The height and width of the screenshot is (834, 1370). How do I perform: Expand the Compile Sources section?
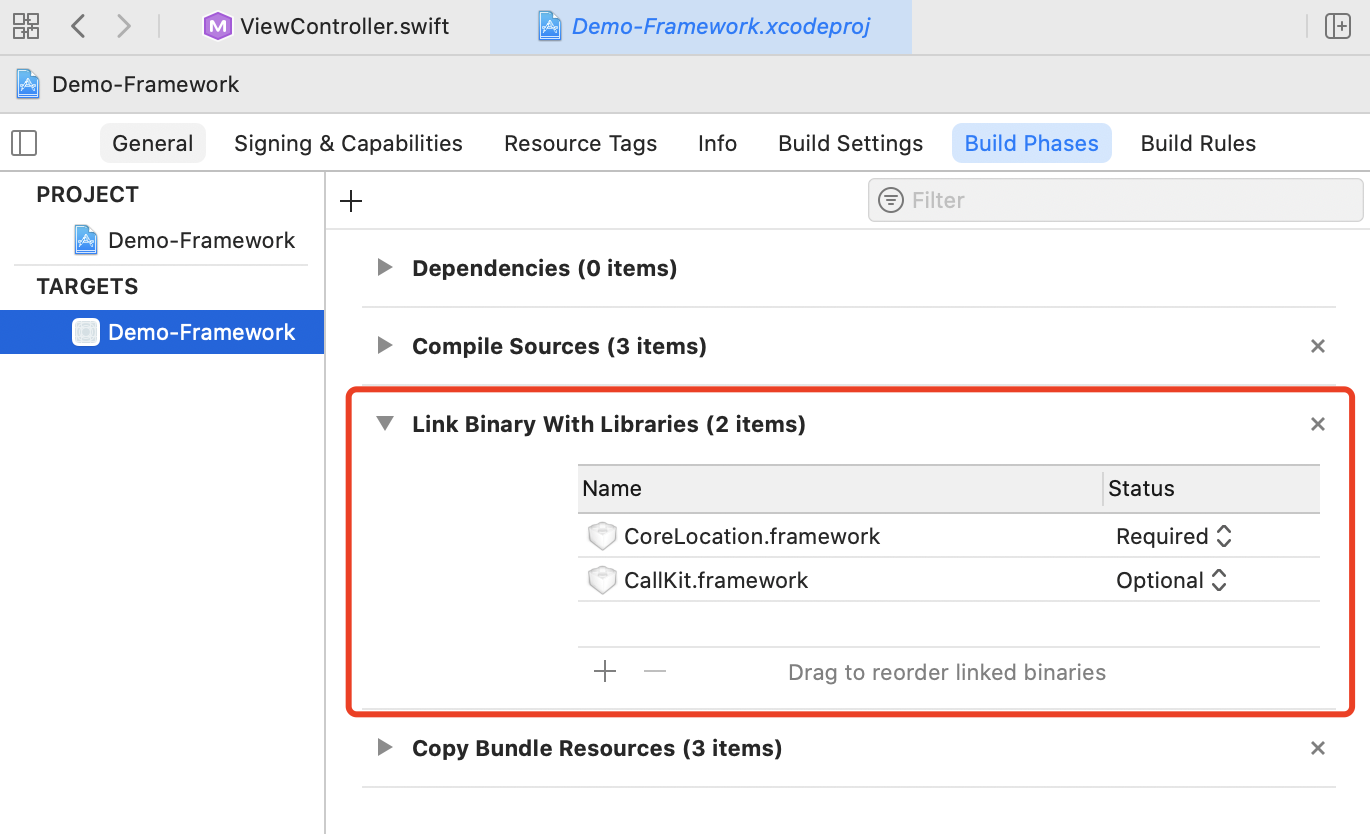(x=384, y=346)
